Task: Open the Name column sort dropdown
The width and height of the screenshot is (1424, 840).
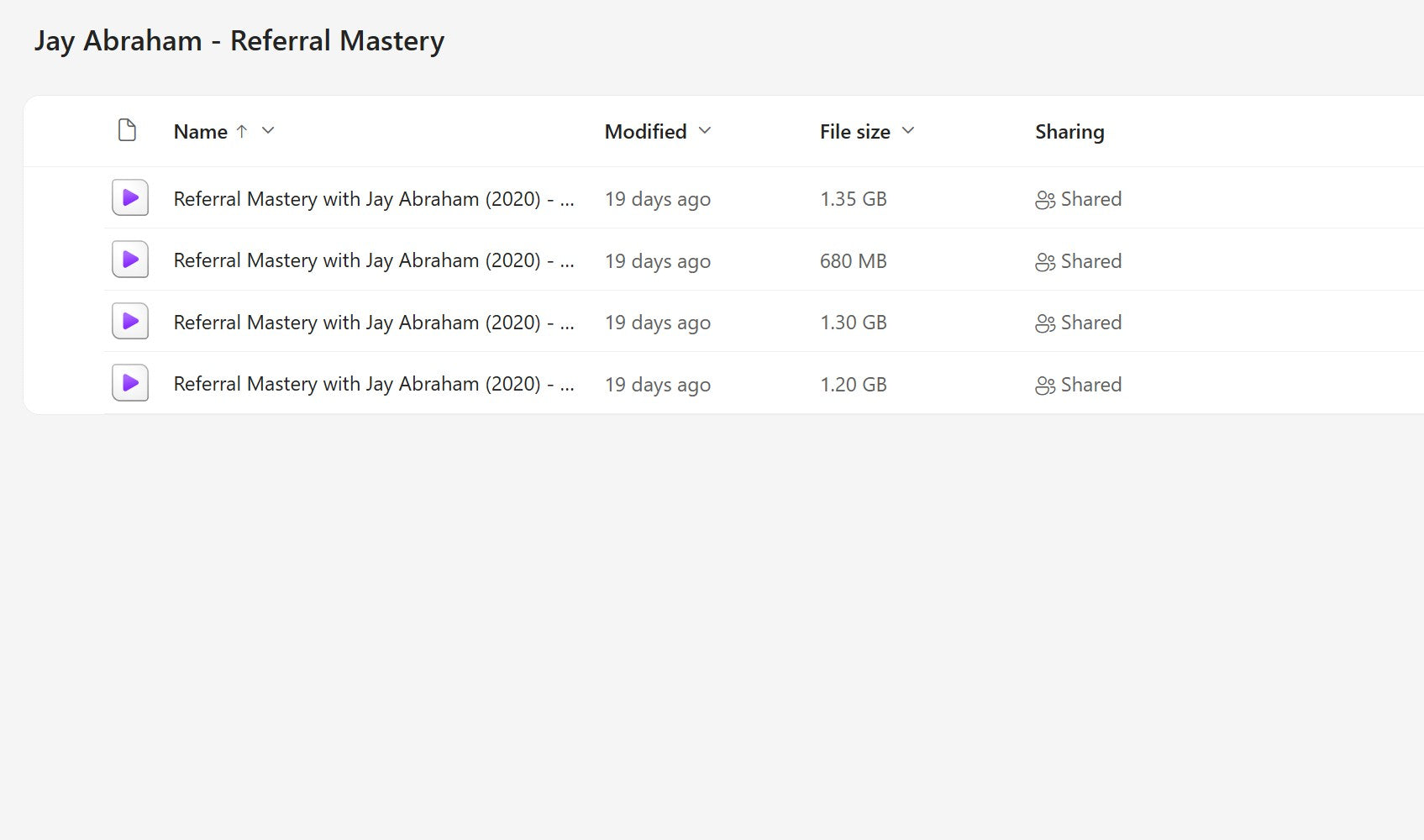Action: 267,131
